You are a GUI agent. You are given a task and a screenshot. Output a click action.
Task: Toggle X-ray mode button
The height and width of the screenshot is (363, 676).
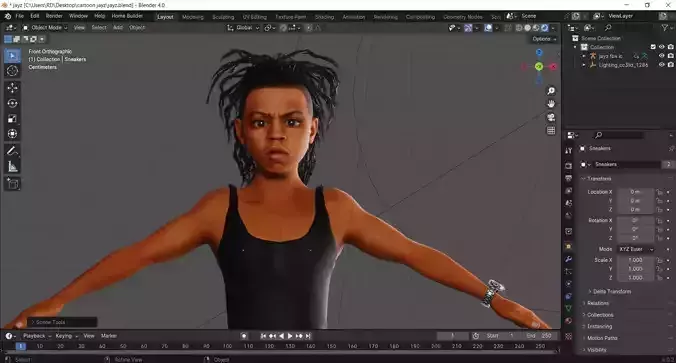[x=508, y=28]
